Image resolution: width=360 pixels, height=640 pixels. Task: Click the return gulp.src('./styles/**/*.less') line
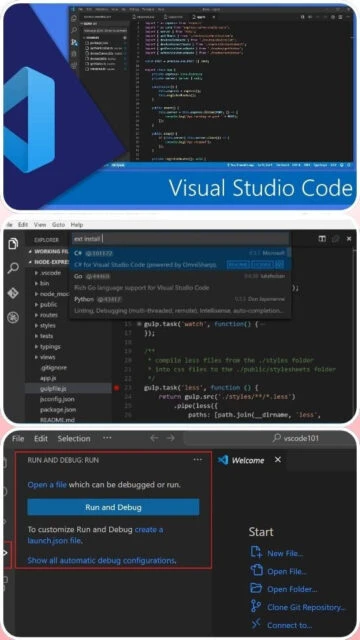click(227, 396)
